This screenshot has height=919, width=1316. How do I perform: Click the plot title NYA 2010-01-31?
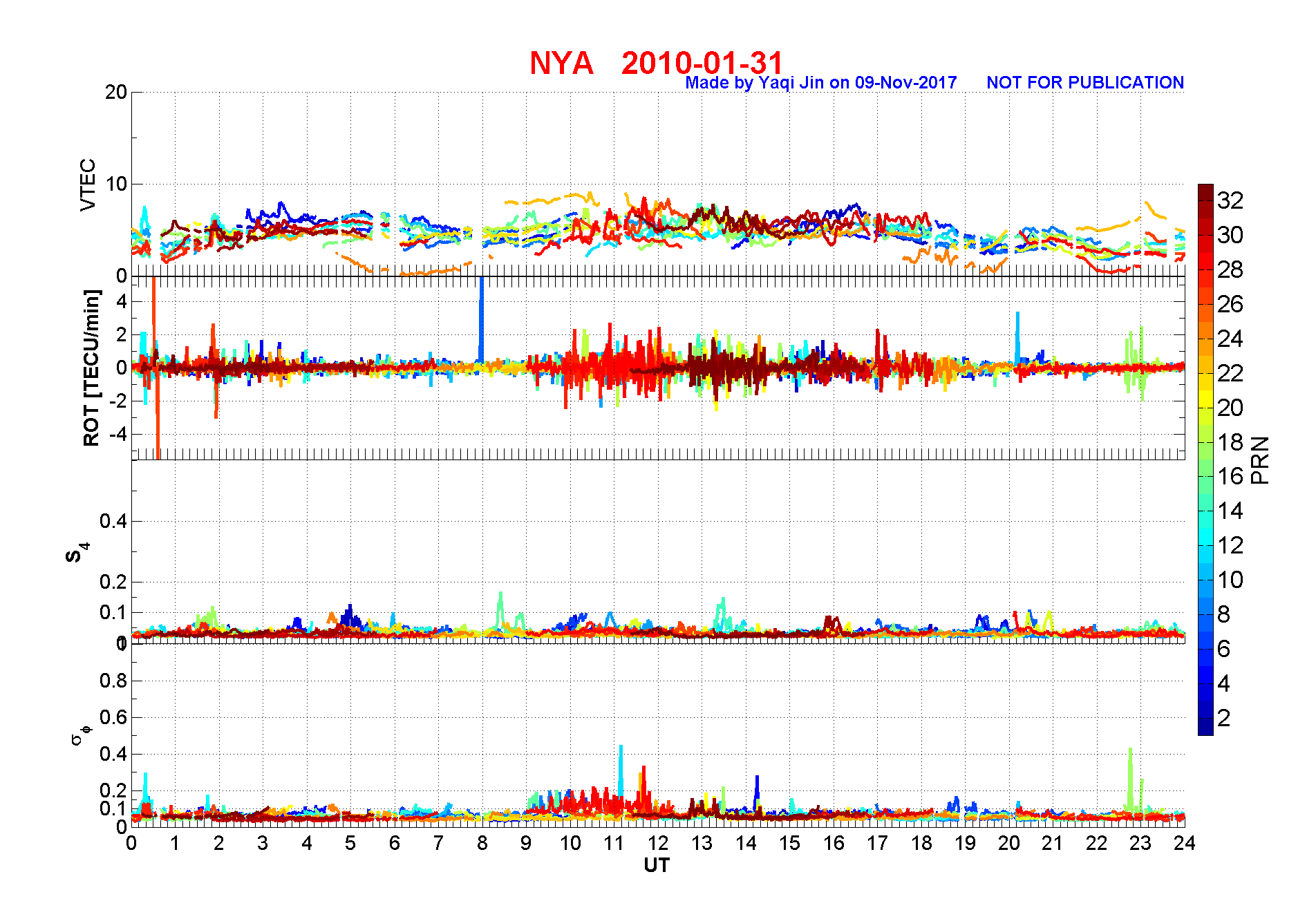click(x=656, y=63)
